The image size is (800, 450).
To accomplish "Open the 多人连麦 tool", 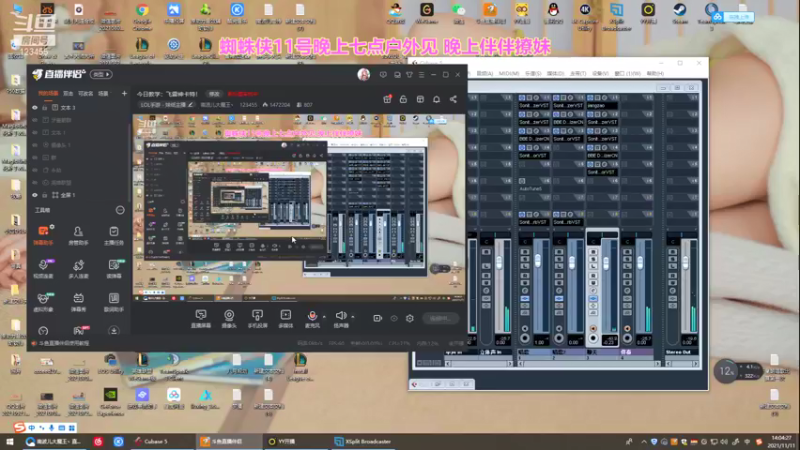I will pyautogui.click(x=78, y=269).
